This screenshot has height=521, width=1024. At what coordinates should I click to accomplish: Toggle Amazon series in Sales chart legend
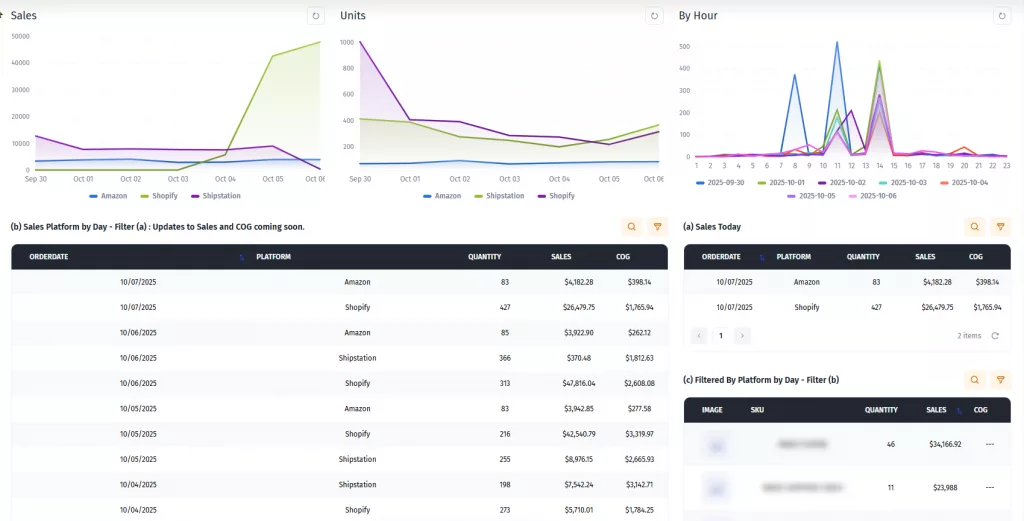coord(108,196)
